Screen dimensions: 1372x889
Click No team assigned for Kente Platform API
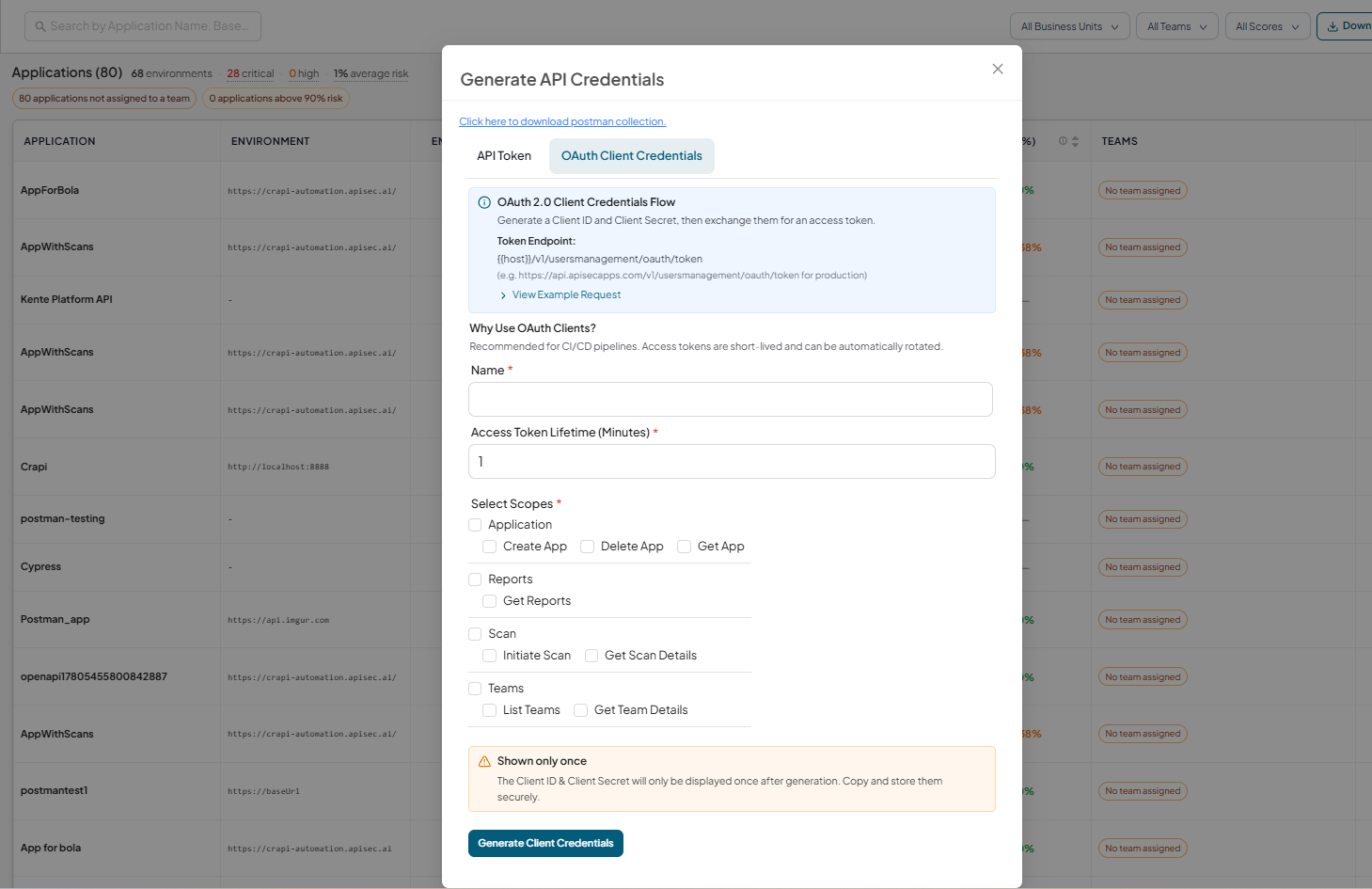coord(1143,300)
